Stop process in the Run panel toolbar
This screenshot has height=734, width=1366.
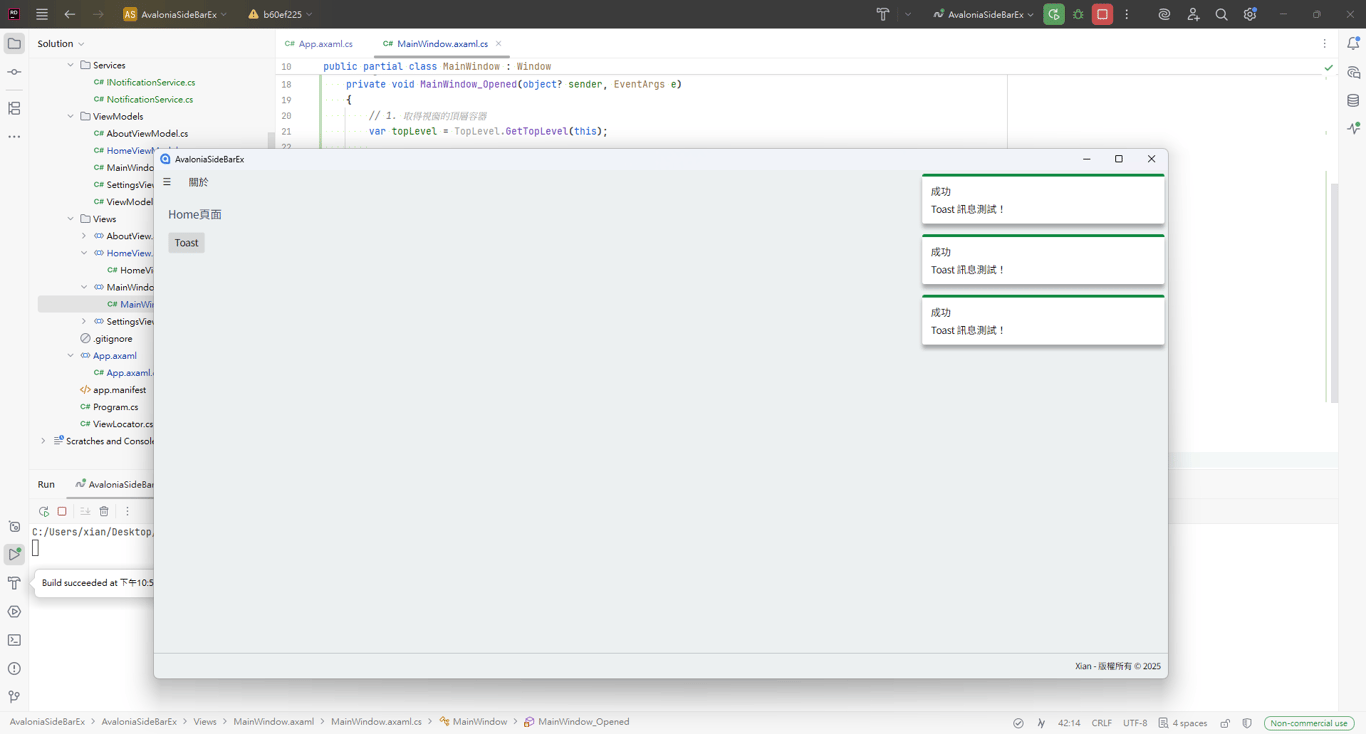point(62,511)
